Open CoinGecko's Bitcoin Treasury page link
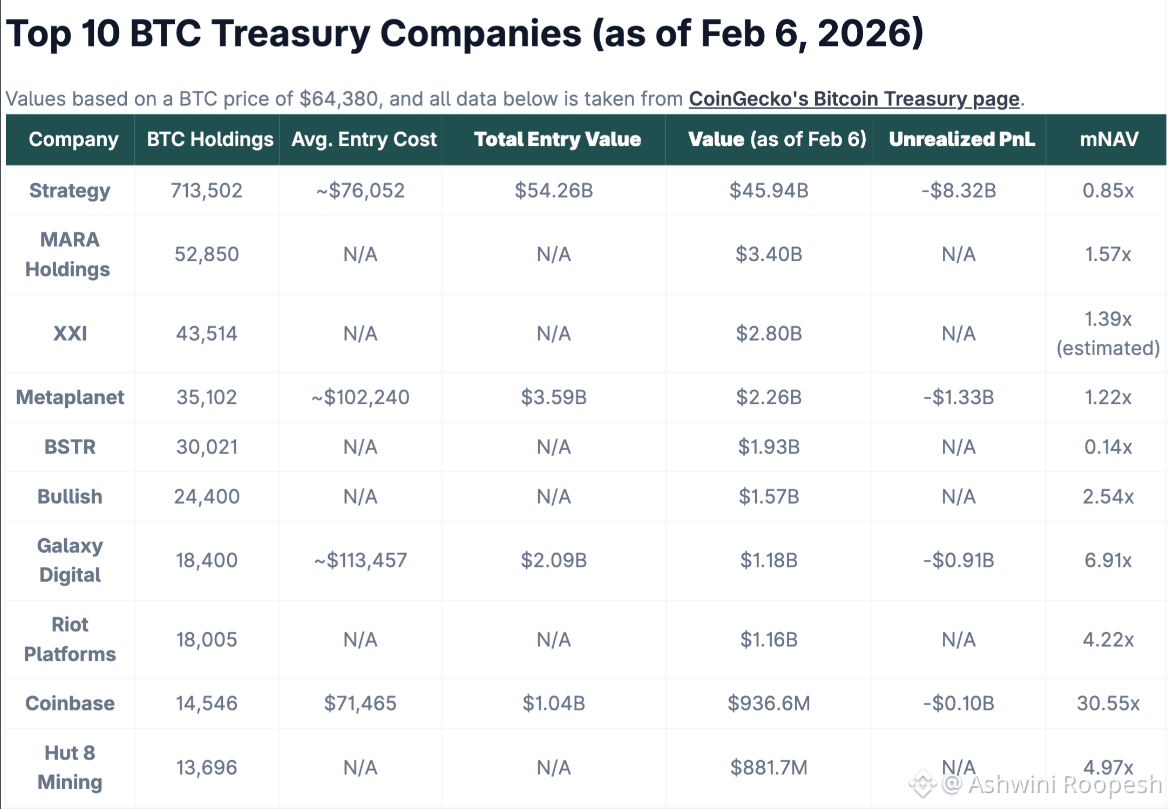Screen dimensions: 1170x809 854,99
